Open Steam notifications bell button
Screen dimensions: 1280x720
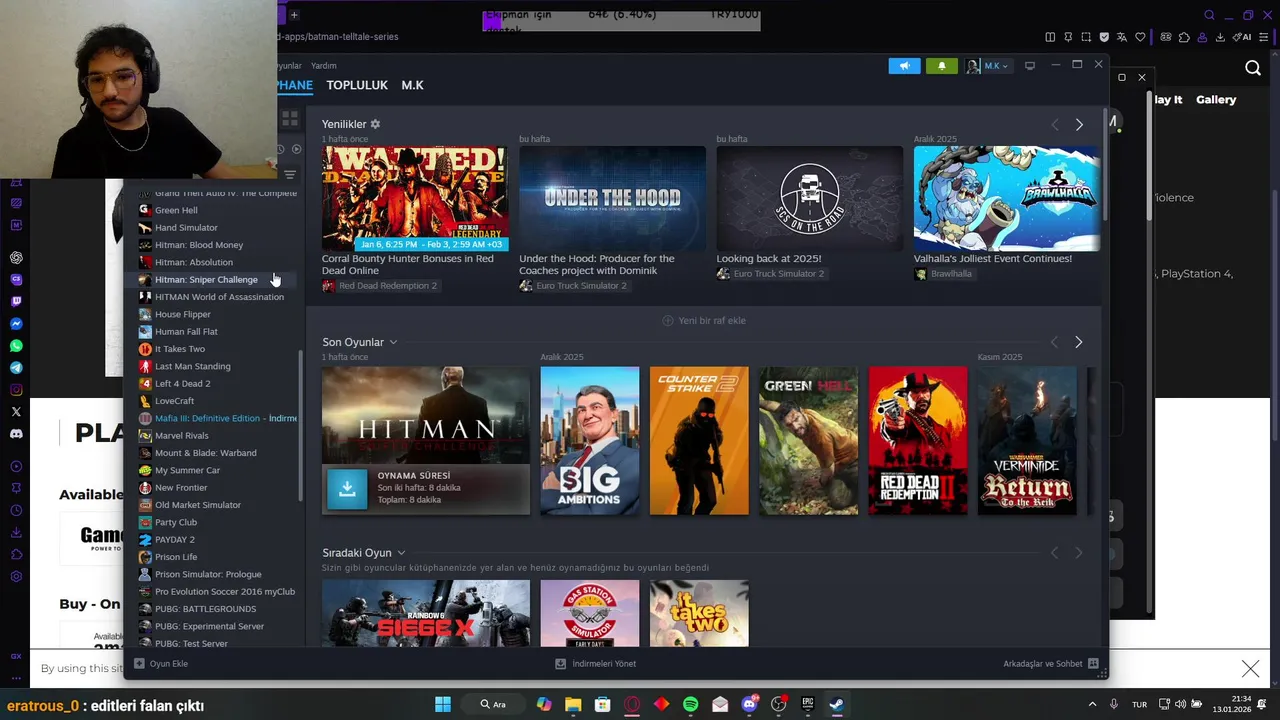pyautogui.click(x=941, y=66)
